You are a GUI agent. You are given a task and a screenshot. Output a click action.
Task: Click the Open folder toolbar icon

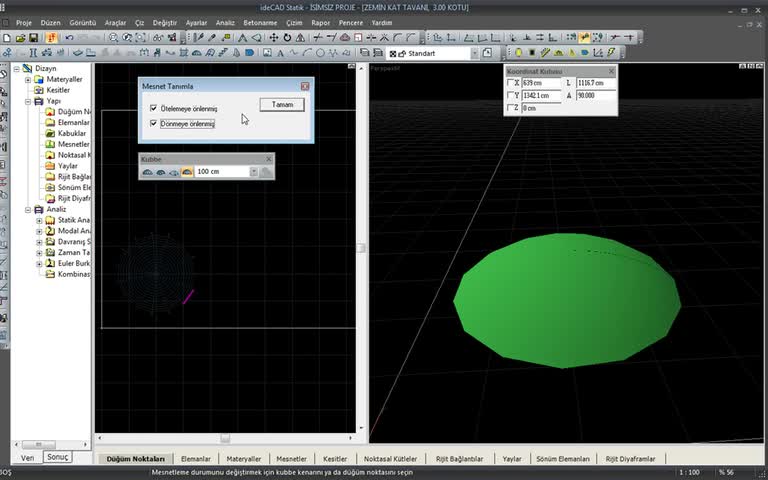tap(21, 38)
